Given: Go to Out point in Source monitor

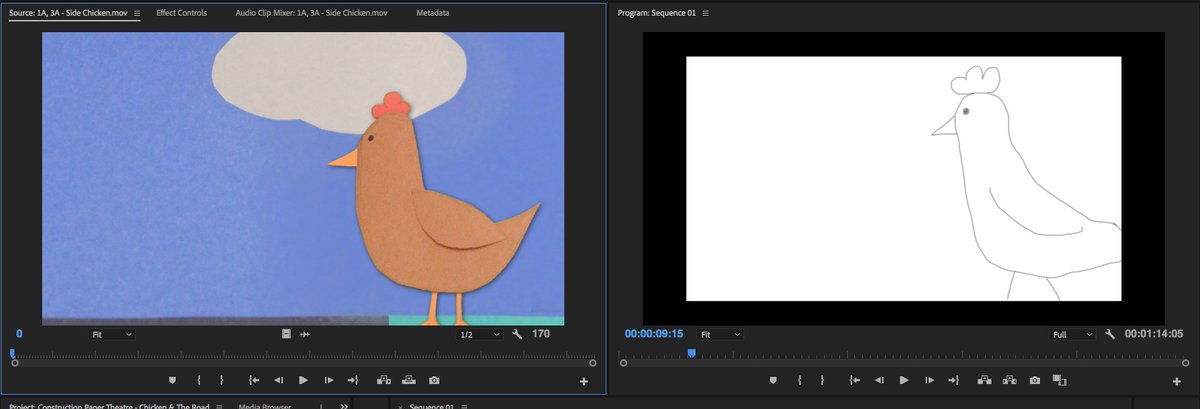Looking at the screenshot, I should tap(352, 380).
